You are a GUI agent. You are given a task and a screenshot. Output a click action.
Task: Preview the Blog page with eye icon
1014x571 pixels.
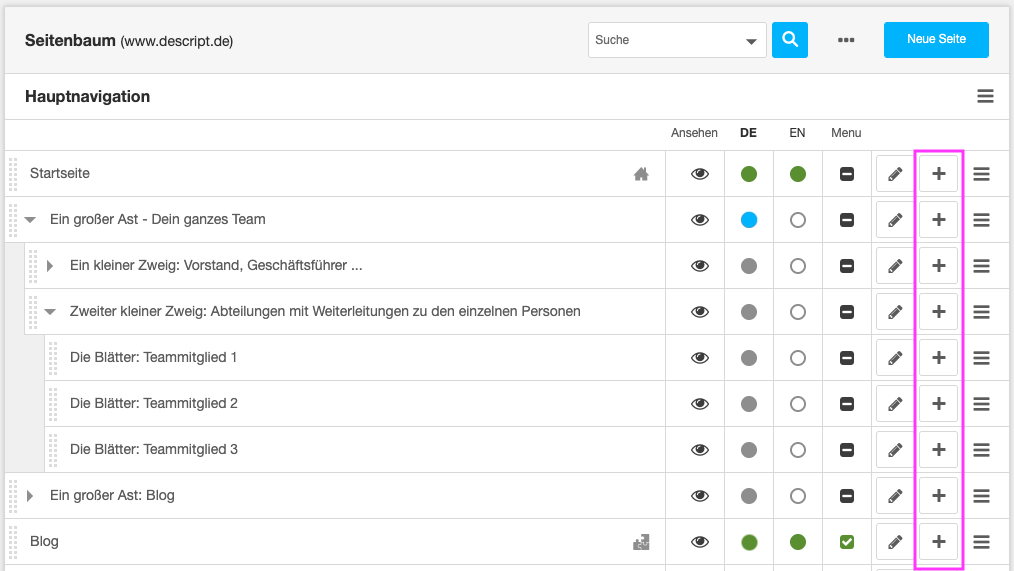(700, 542)
